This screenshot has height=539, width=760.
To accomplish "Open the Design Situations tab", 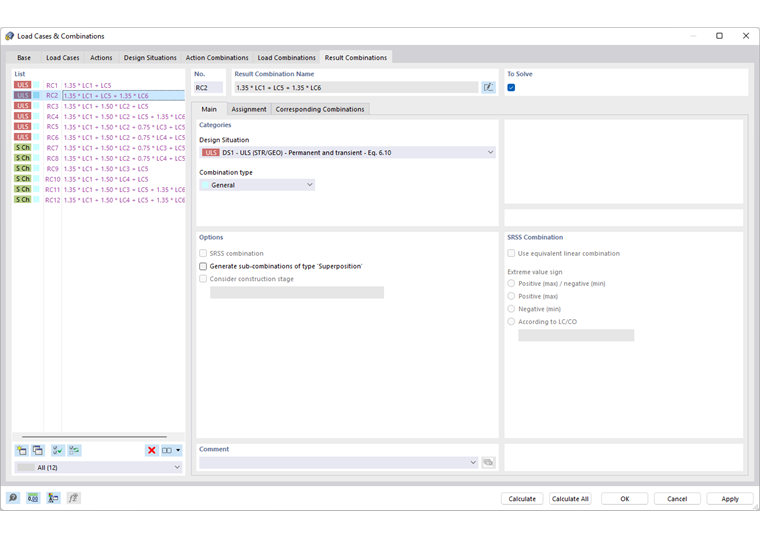I will [150, 57].
